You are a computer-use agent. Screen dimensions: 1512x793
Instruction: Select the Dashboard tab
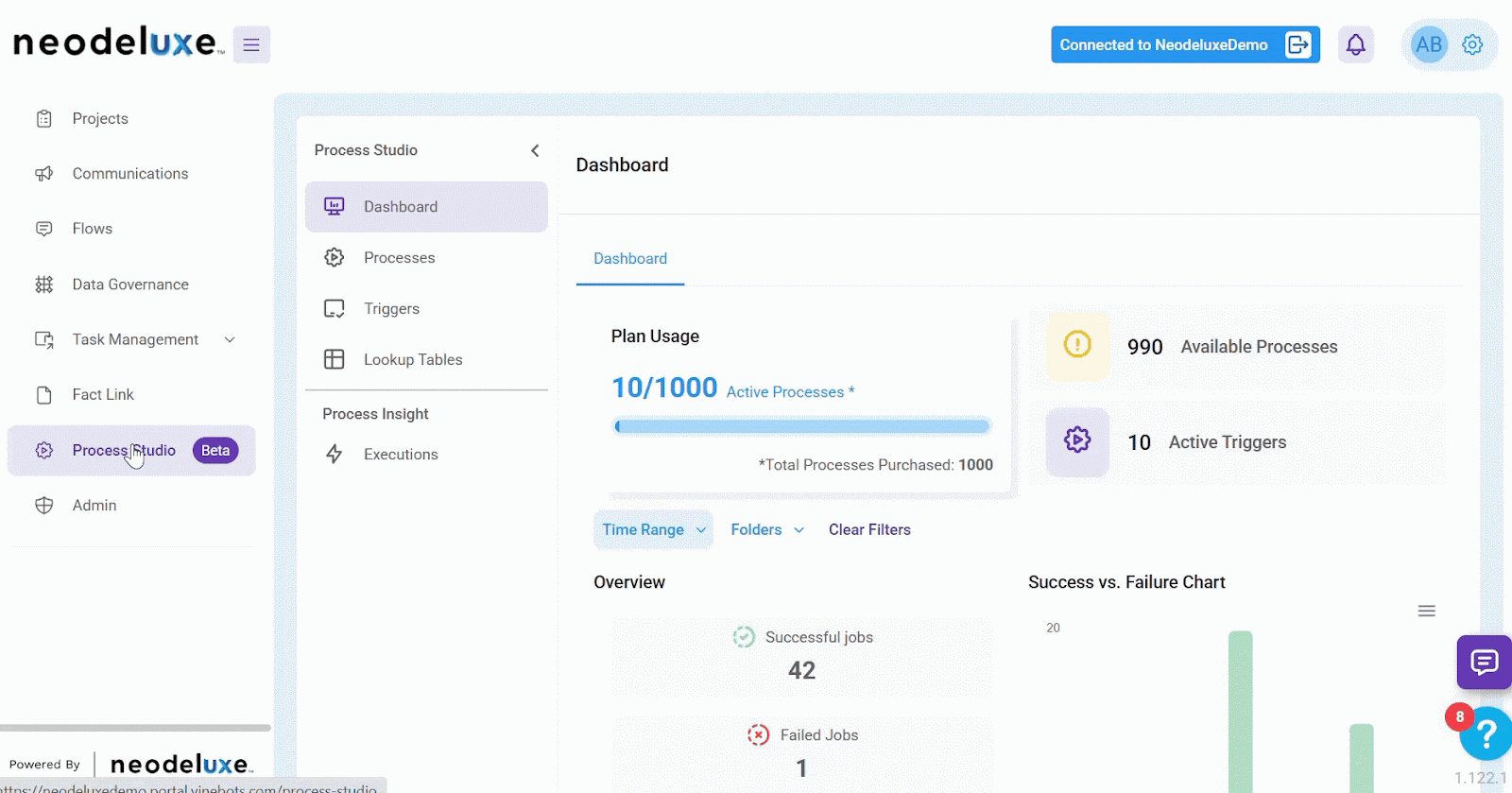[630, 259]
